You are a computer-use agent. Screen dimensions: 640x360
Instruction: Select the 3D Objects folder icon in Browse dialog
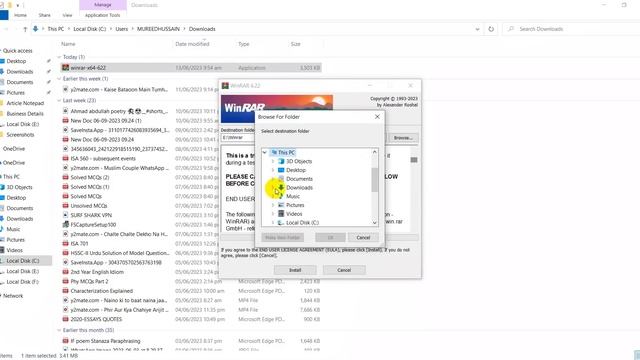[x=281, y=161]
